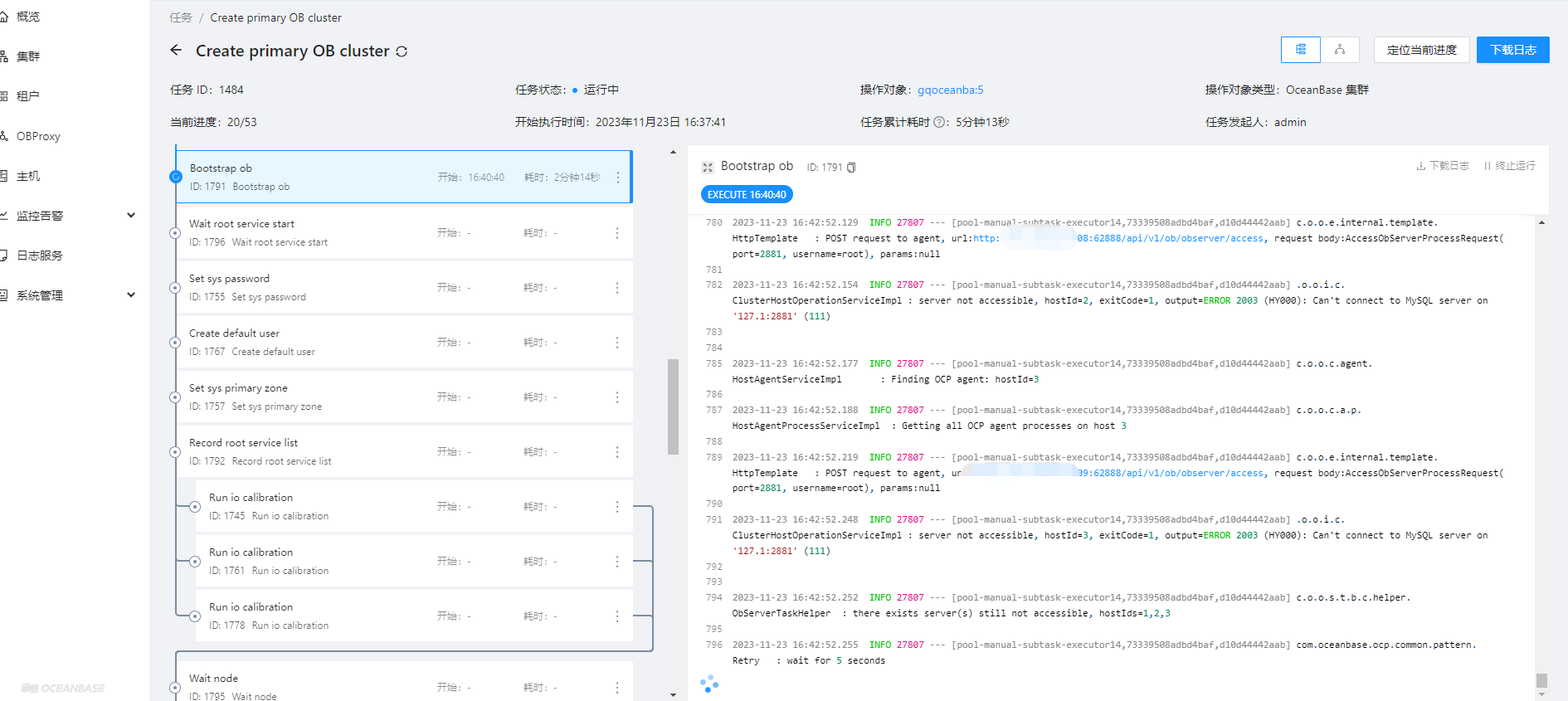
Task: Select the Record root service list row
Action: pyautogui.click(x=404, y=452)
